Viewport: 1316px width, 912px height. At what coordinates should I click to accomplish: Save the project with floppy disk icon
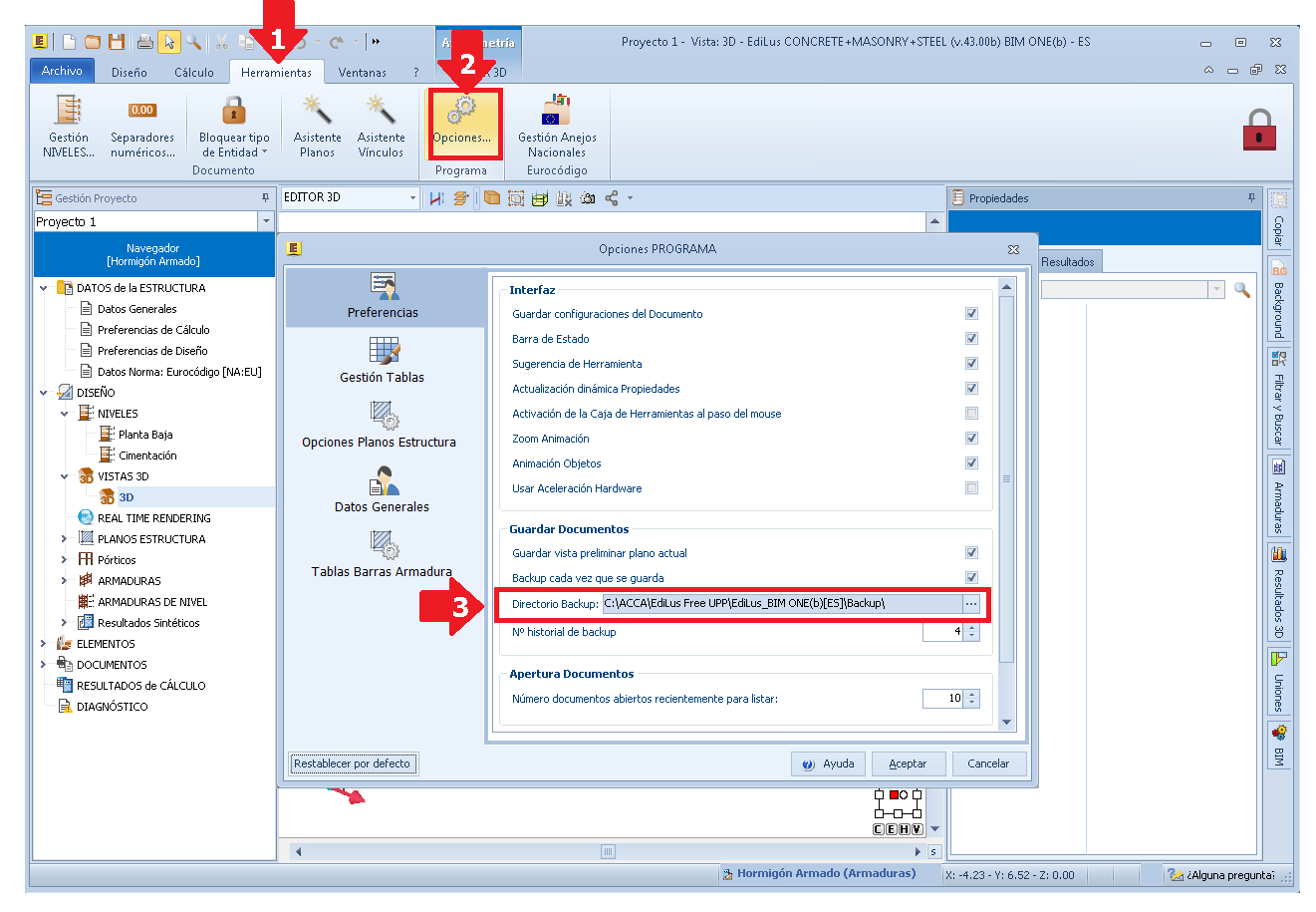[x=117, y=42]
